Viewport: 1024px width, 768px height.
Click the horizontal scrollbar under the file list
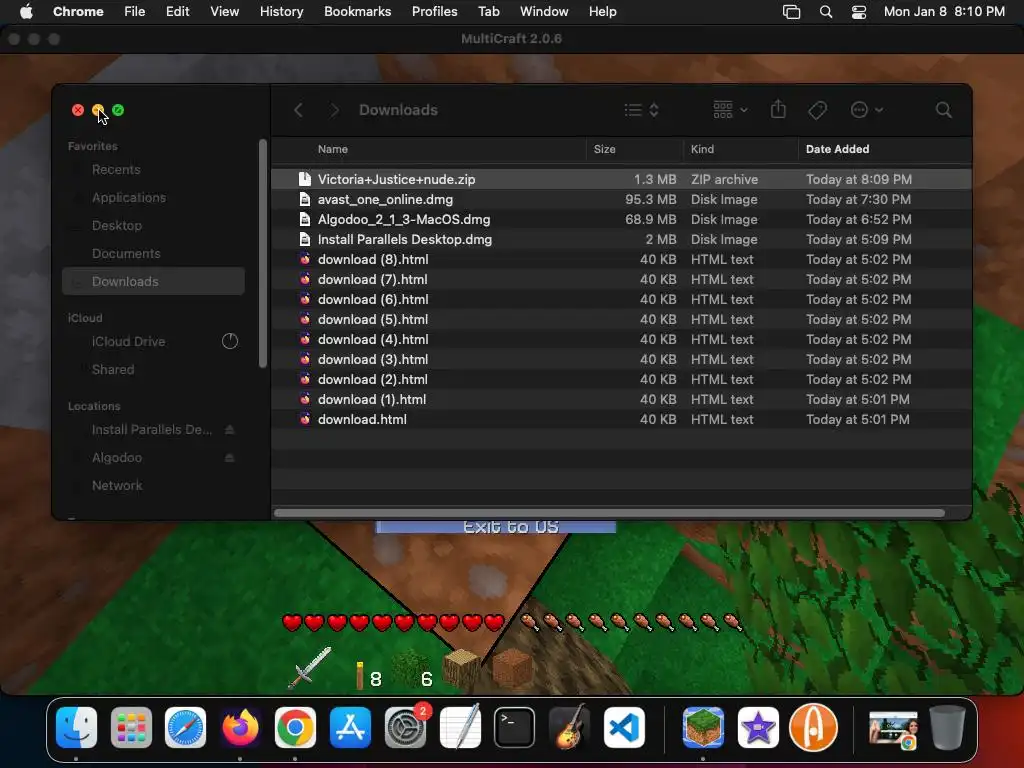[x=609, y=513]
